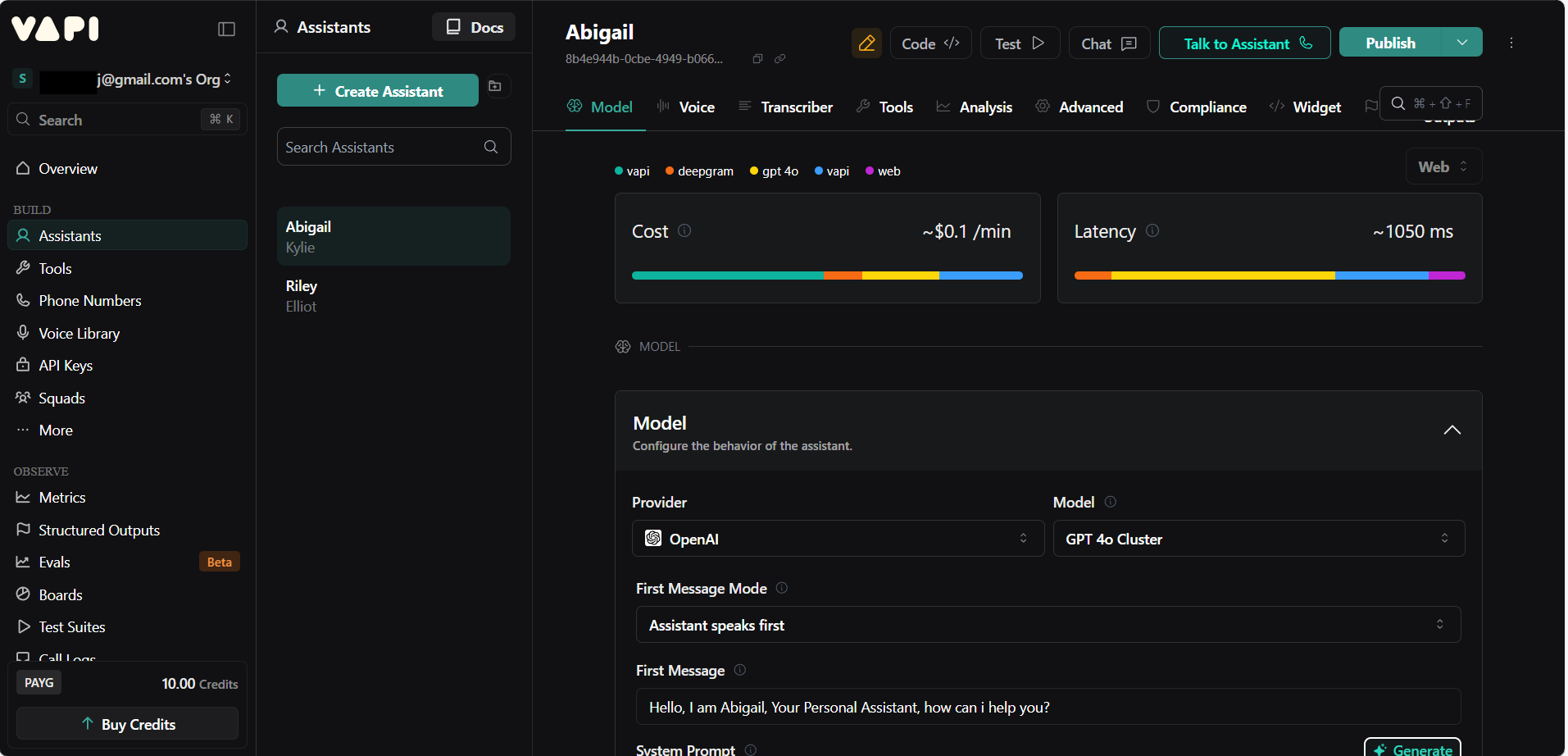Switch to the Transcriber tab
This screenshot has width=1568, height=756.
785,107
